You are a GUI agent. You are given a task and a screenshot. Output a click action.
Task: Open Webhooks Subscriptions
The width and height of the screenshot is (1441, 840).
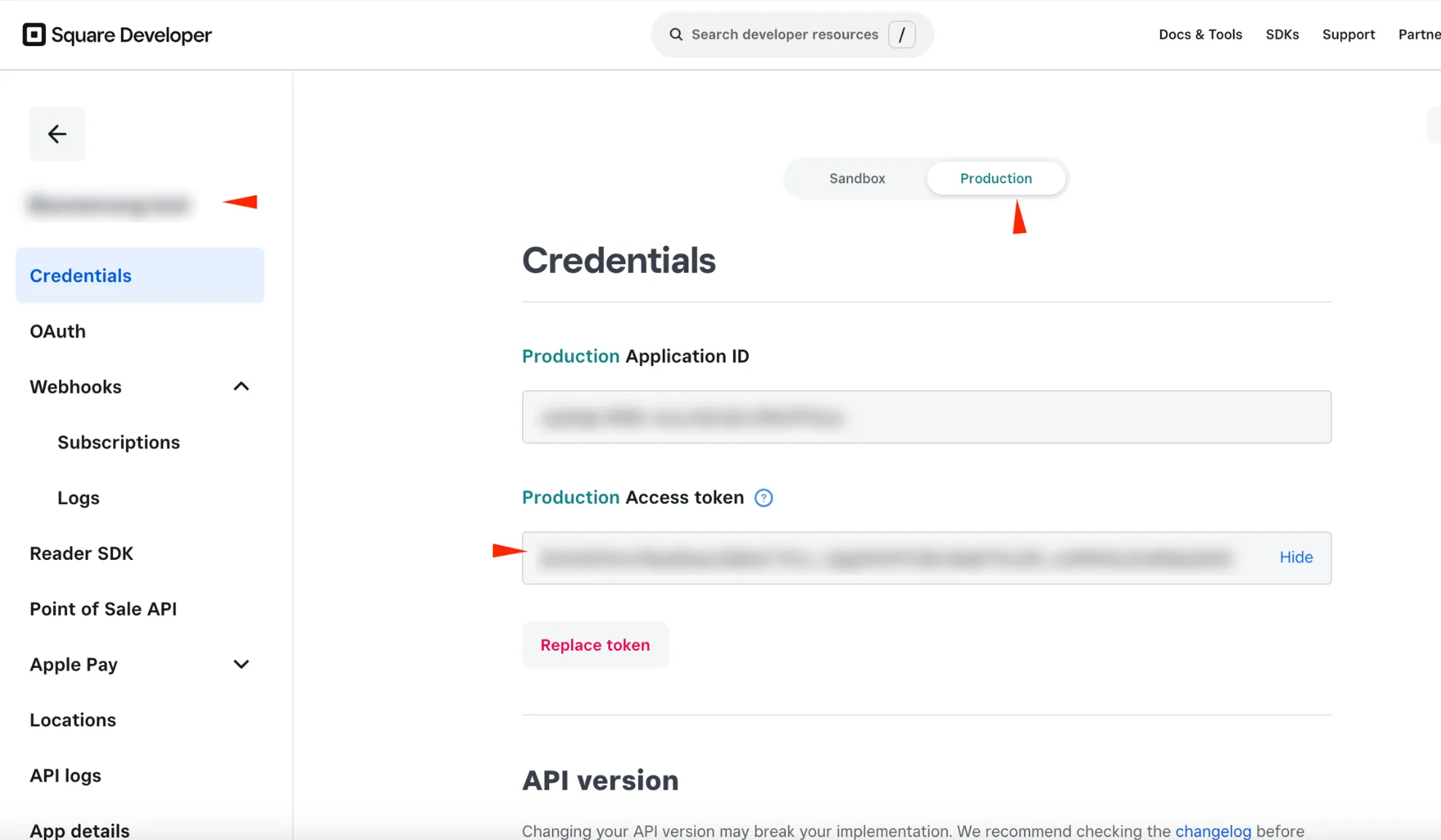(x=119, y=443)
